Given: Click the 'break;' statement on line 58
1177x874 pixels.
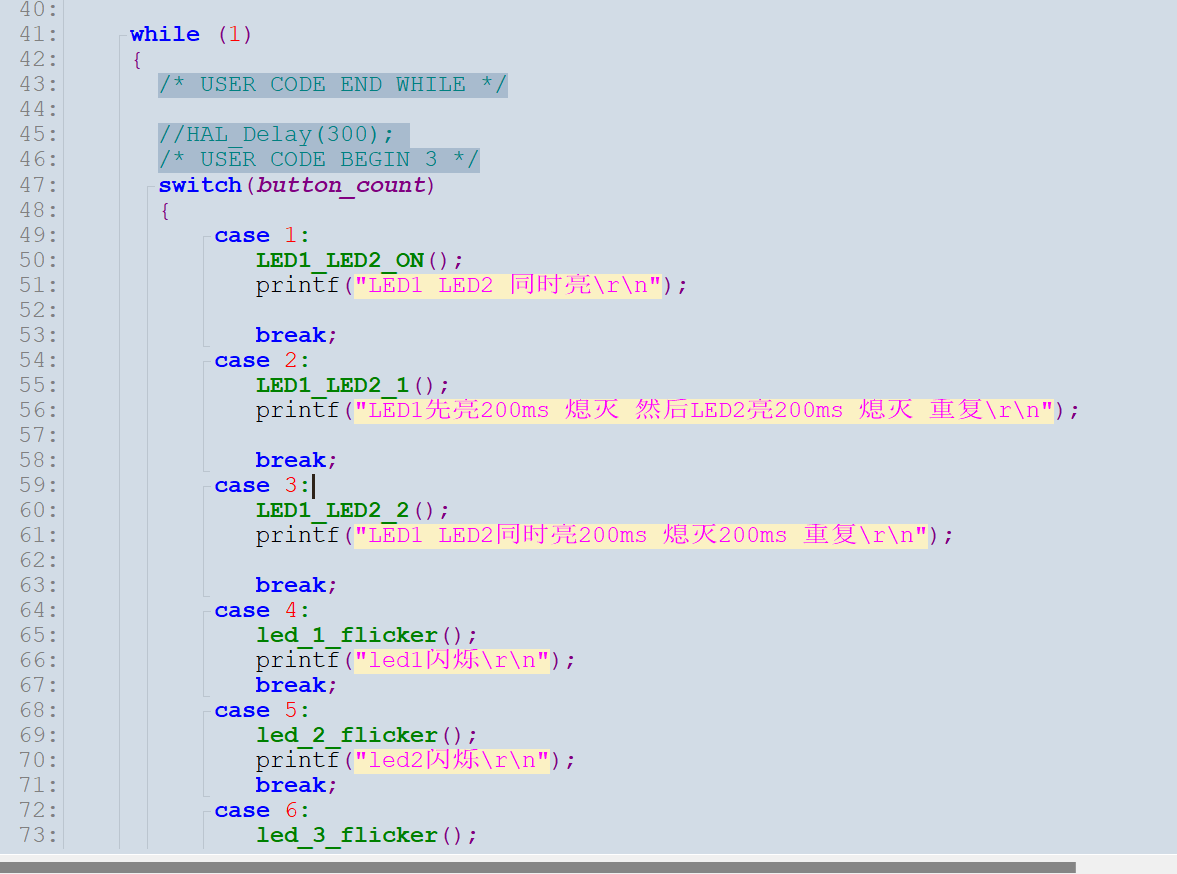Looking at the screenshot, I should 297,460.
